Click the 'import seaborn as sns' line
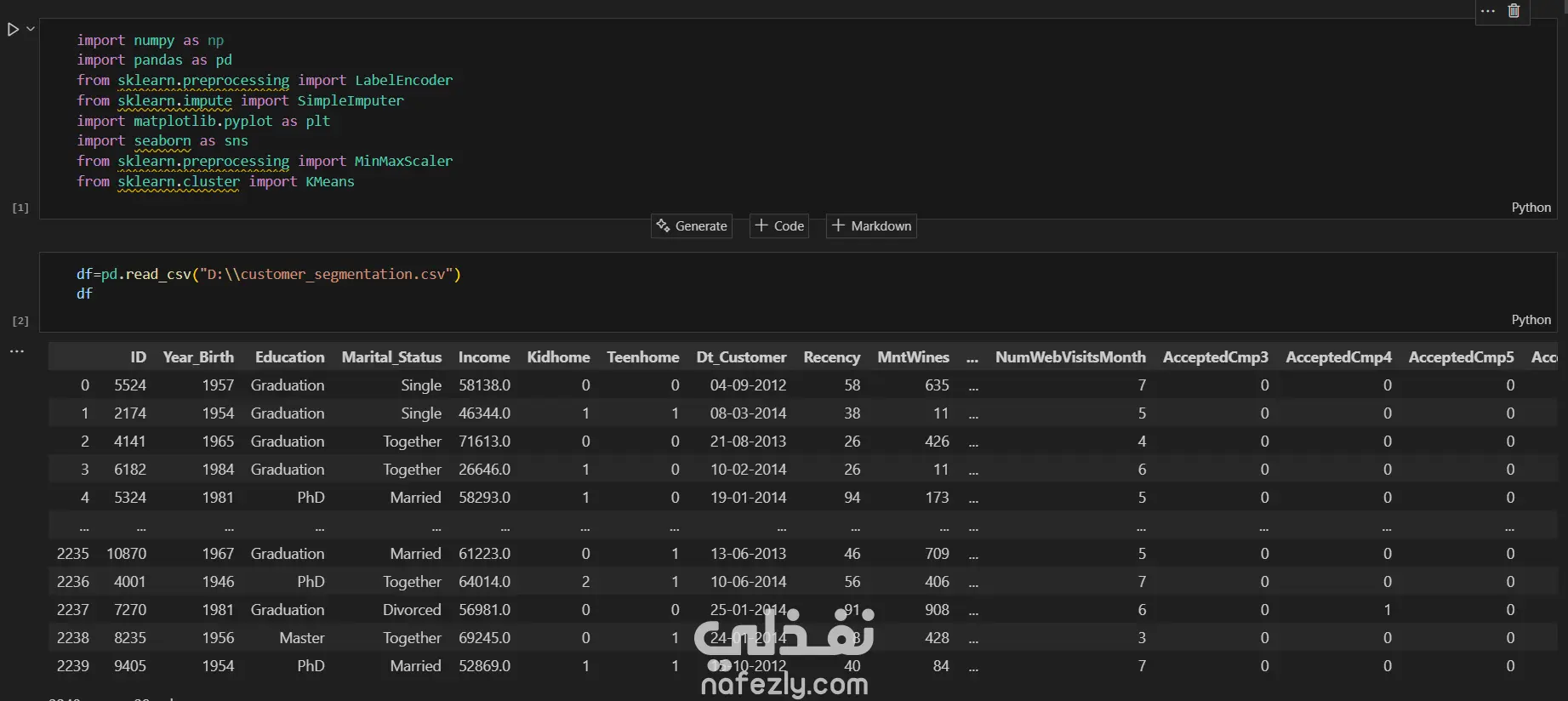 (163, 141)
